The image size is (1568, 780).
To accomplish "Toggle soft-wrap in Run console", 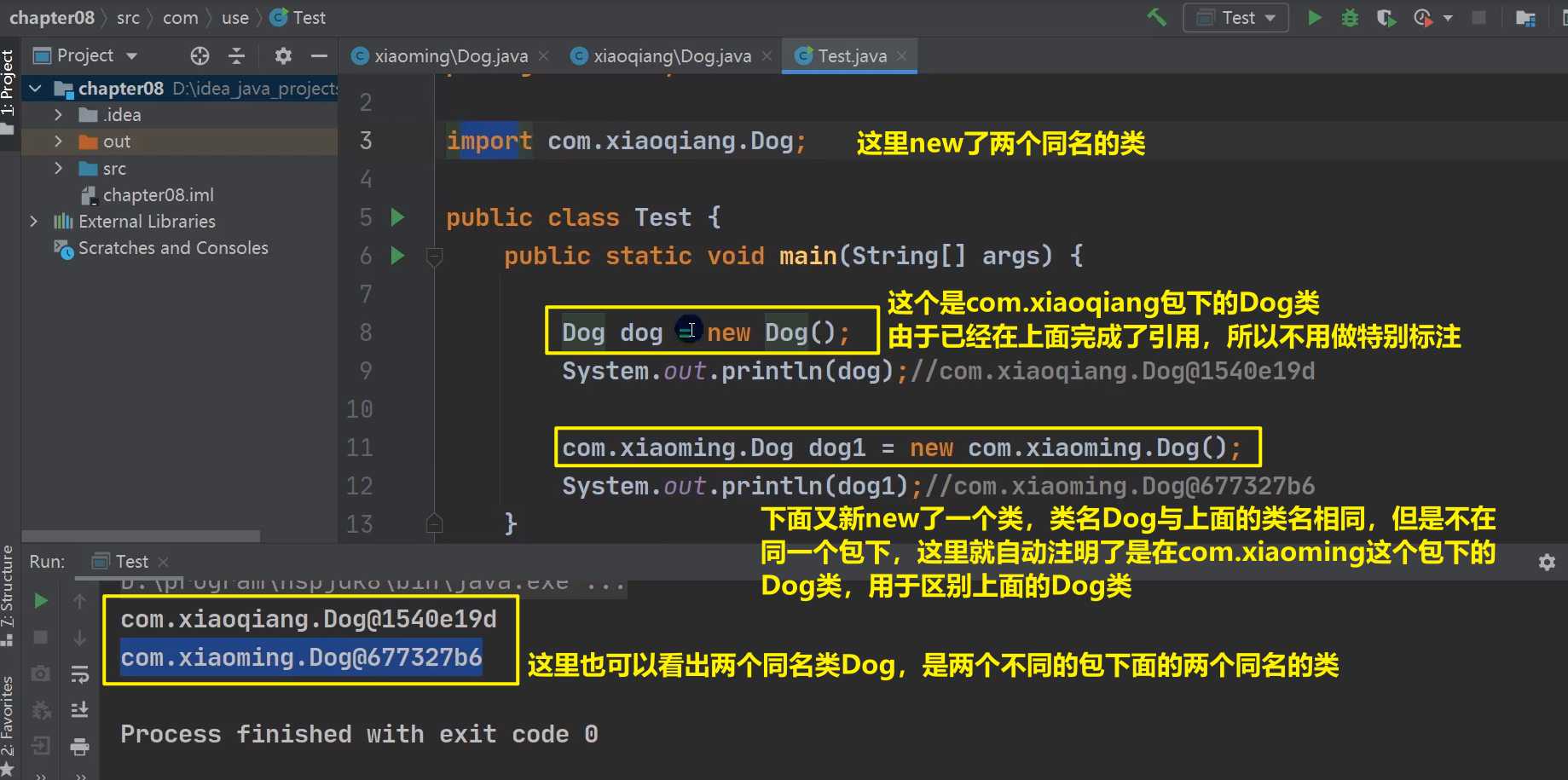I will tap(79, 674).
